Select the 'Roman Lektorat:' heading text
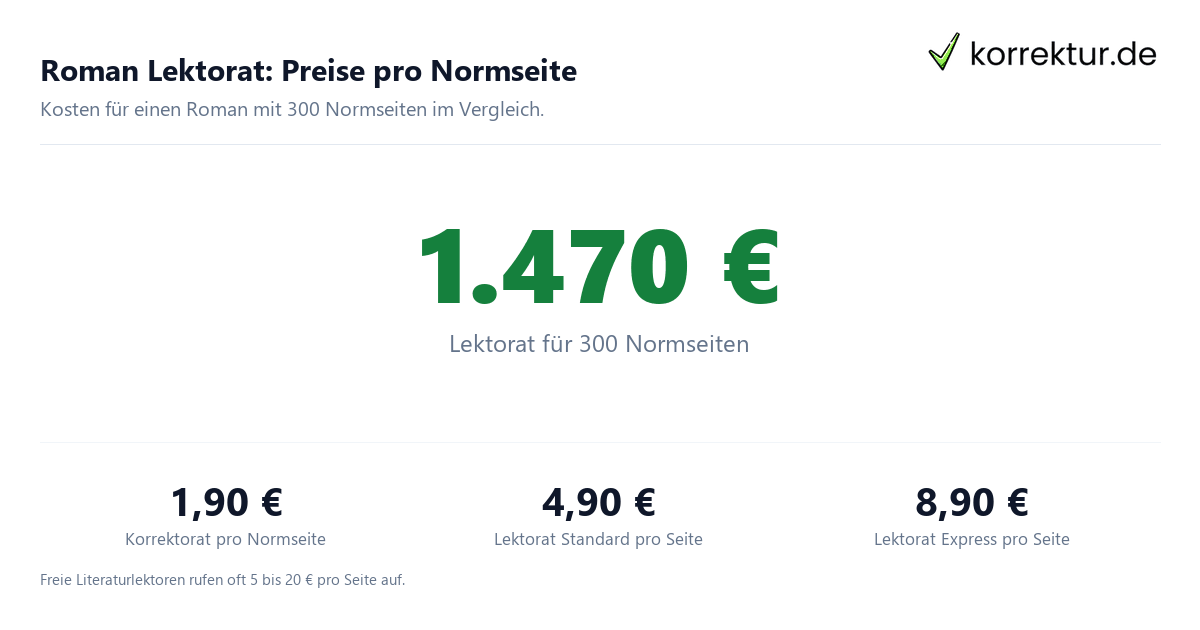The width and height of the screenshot is (1200, 630). click(156, 71)
